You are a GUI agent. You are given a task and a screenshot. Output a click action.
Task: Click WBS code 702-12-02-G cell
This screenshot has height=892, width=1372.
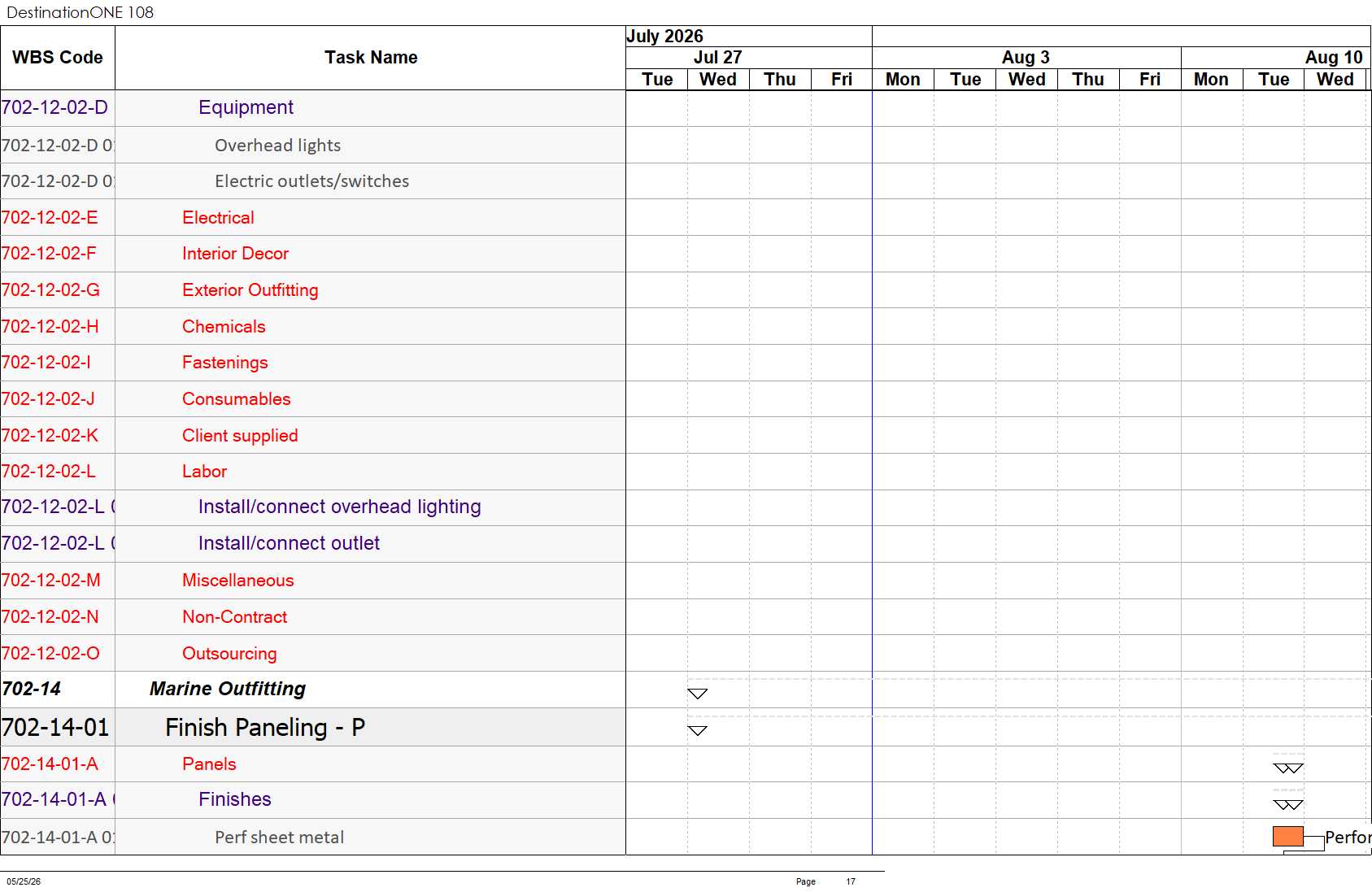pyautogui.click(x=50, y=290)
